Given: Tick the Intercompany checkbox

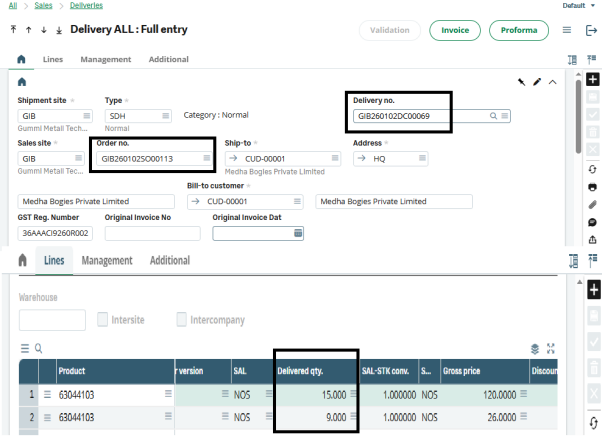Looking at the screenshot, I should click(182, 320).
